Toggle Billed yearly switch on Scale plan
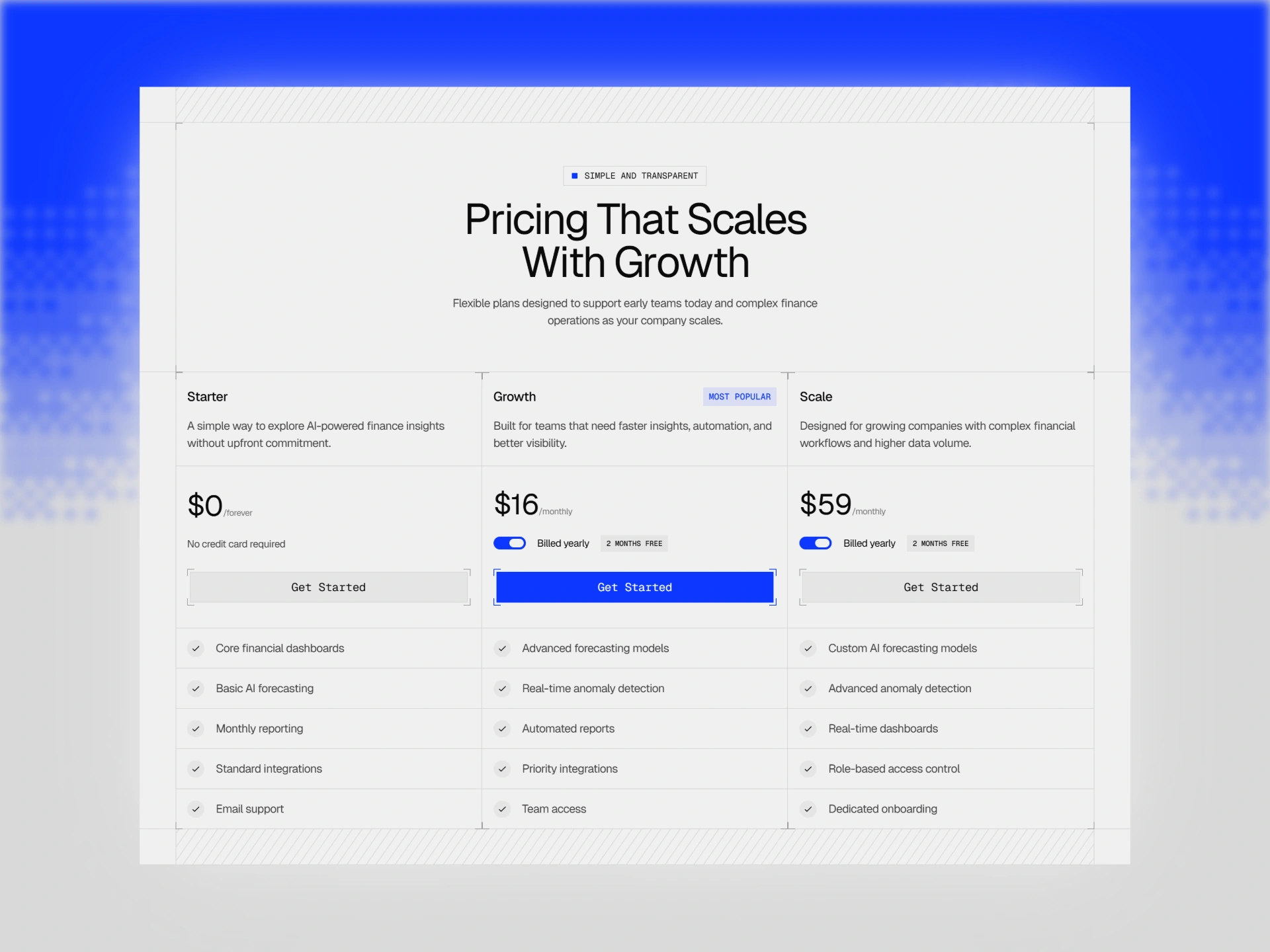Screen dimensions: 1270x952 pyautogui.click(x=816, y=543)
